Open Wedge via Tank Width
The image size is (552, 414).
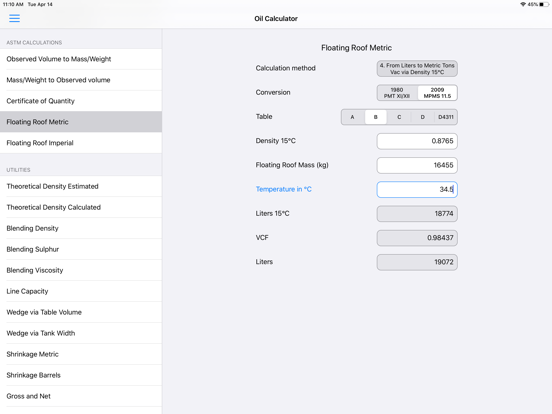point(81,333)
